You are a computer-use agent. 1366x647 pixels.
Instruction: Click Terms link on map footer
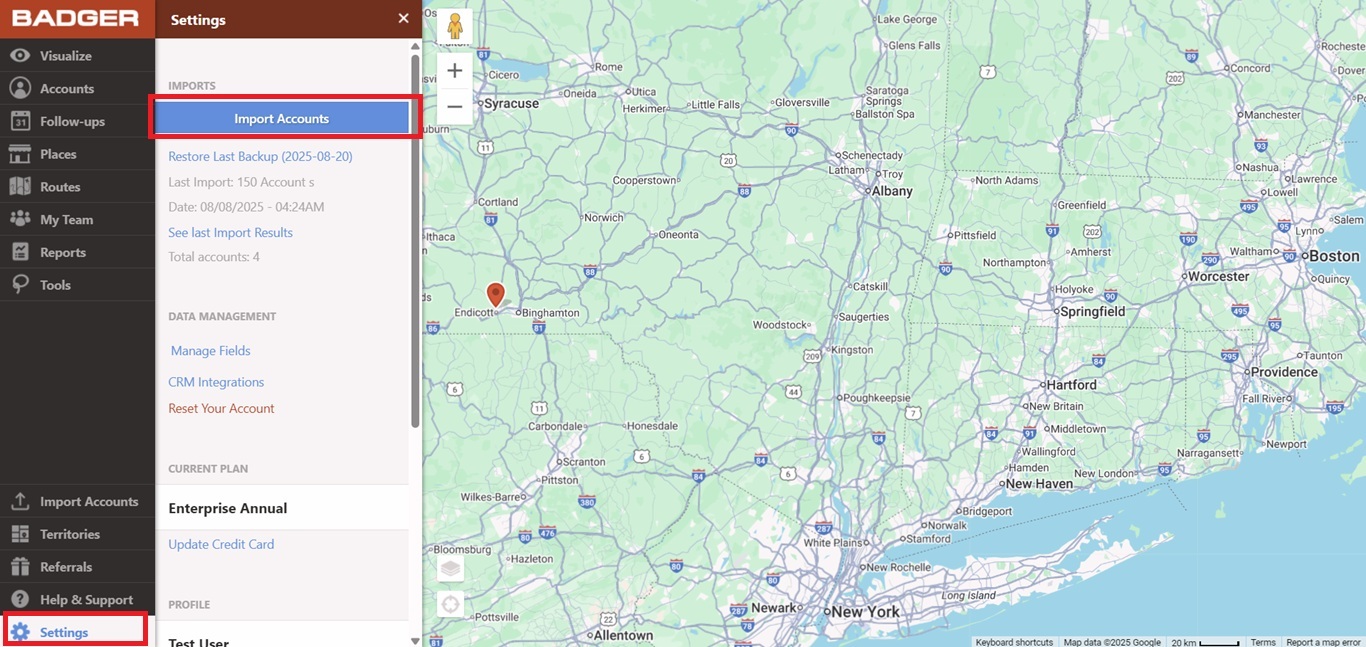[x=1263, y=642]
